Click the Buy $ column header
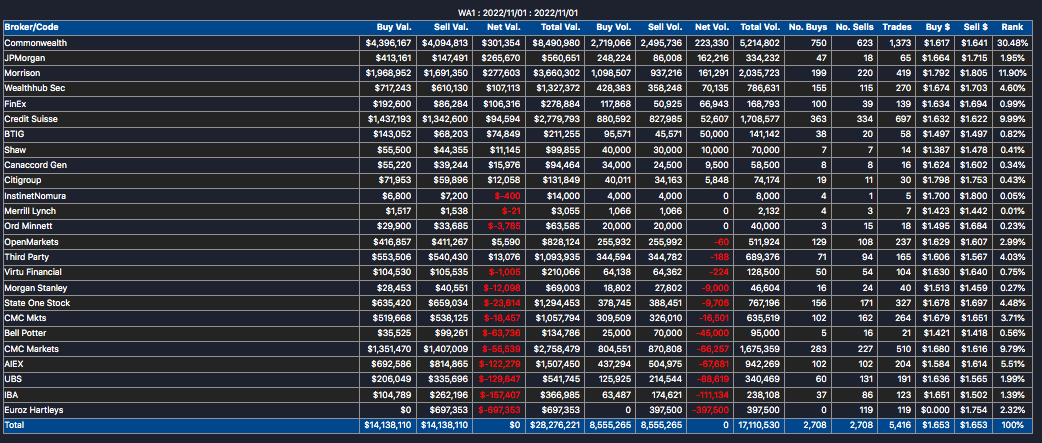 (x=938, y=27)
